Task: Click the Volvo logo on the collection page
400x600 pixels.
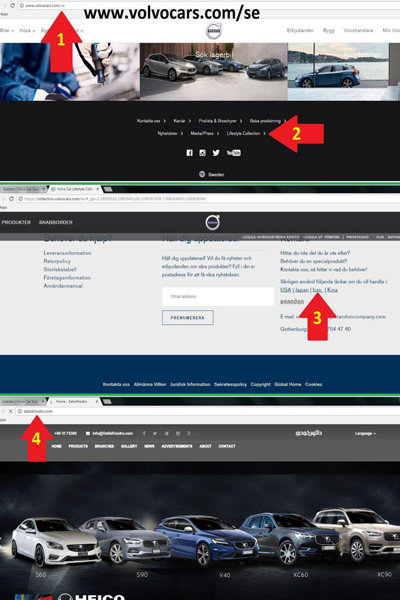Action: point(212,223)
